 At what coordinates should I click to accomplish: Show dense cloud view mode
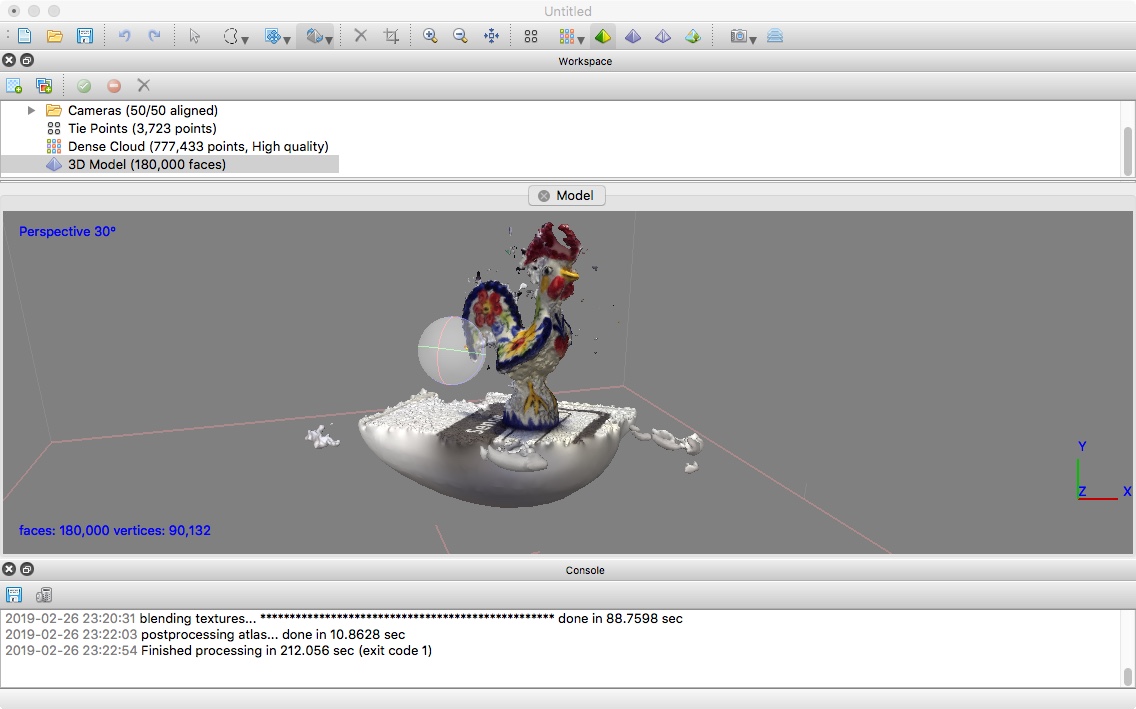pyautogui.click(x=567, y=36)
